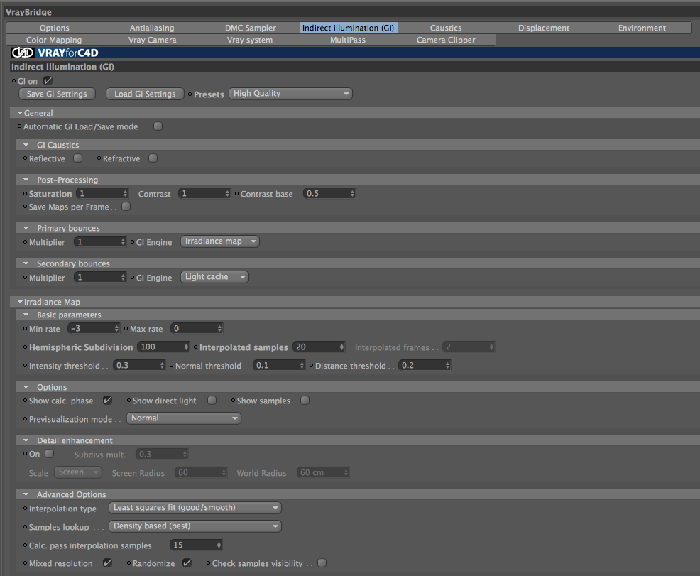Switch to the DMC Sampler tab
Screen dimensions: 700x576
[250, 28]
